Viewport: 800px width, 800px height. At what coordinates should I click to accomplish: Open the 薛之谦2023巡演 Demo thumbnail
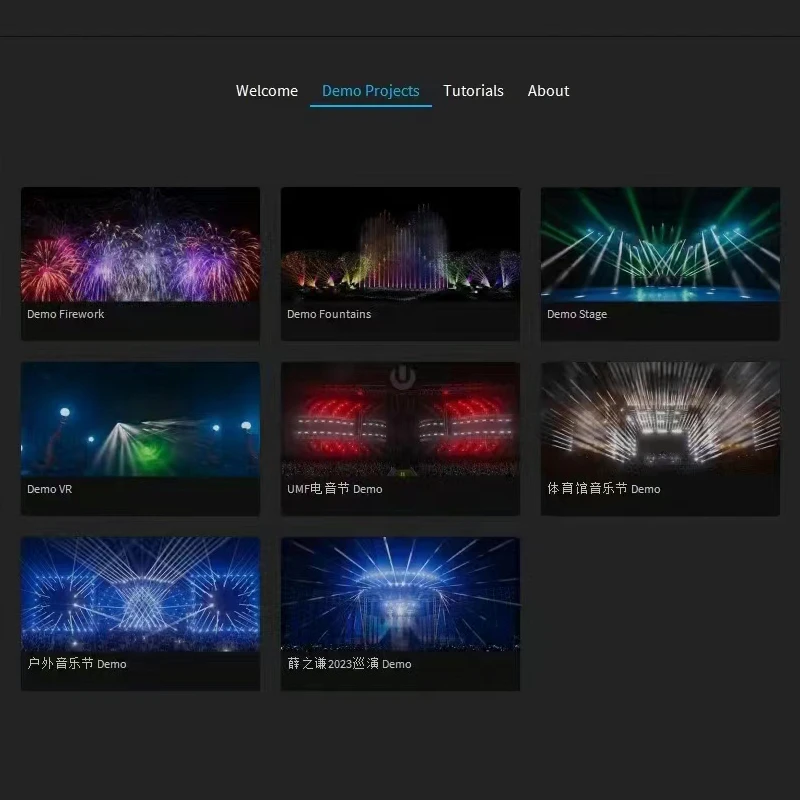pos(401,594)
